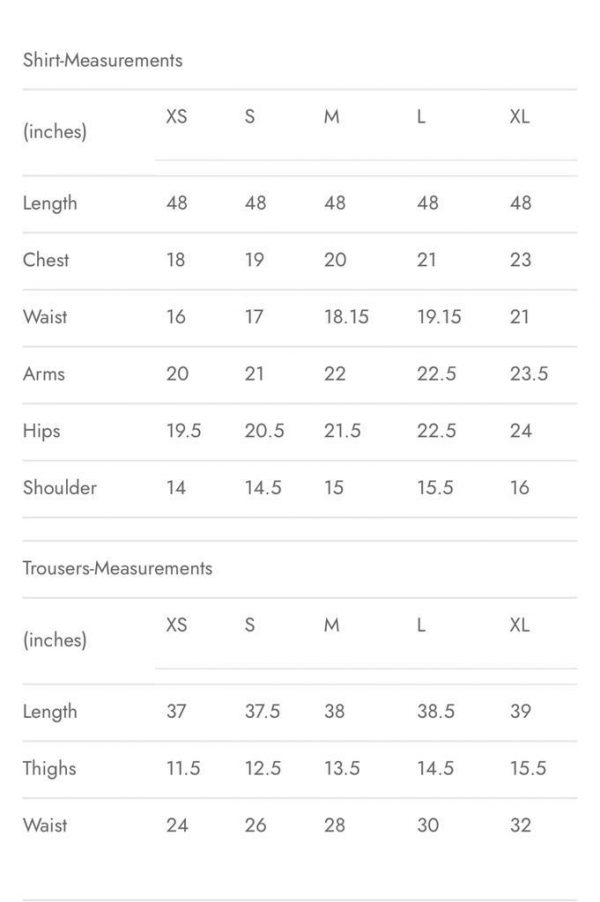
Task: Click the Chest row label
Action: coord(46,260)
